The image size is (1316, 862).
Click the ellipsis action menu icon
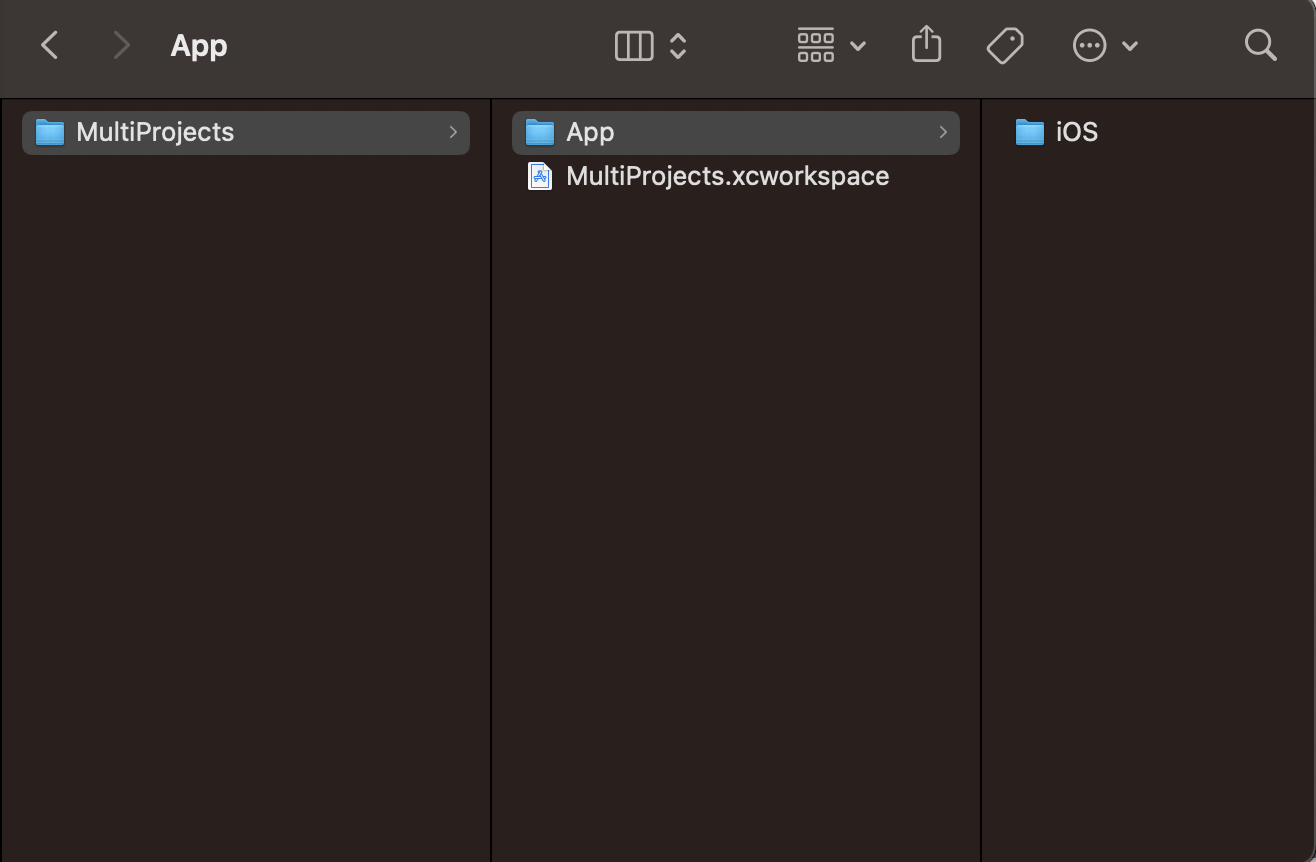tap(1089, 46)
